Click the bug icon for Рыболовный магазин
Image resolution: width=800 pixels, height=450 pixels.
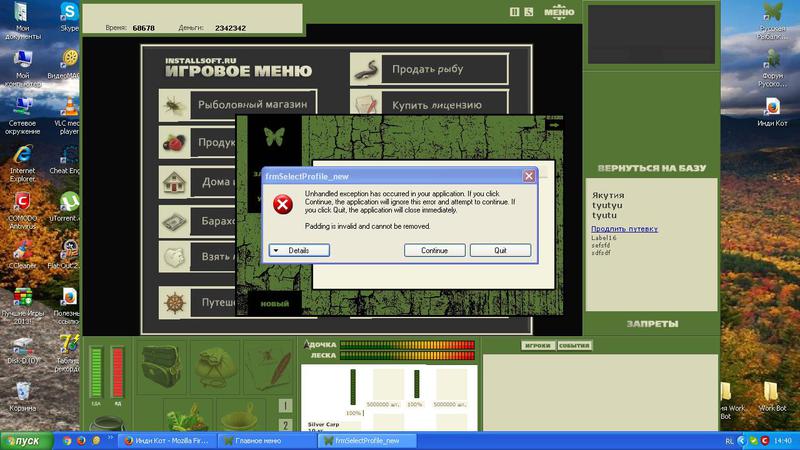click(174, 106)
